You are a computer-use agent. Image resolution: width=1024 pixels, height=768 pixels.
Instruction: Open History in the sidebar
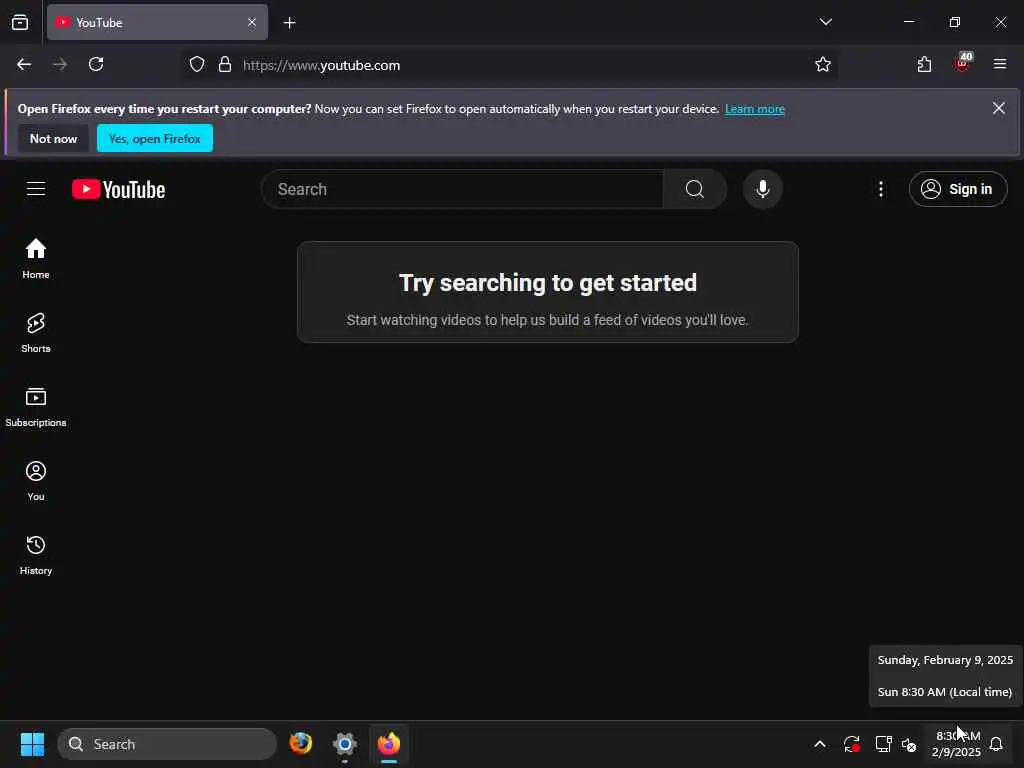pyautogui.click(x=36, y=554)
